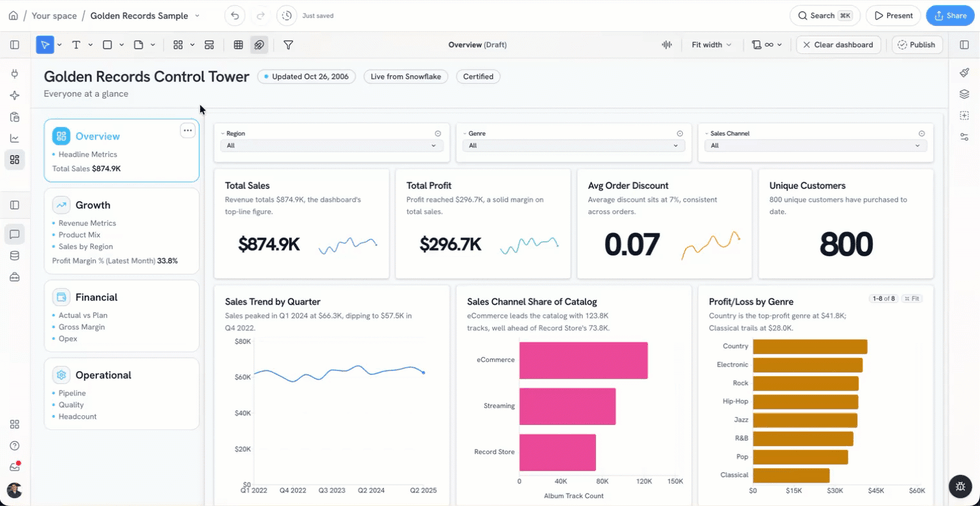Select the Financial page card
Screen dimensions: 980x506
point(122,315)
